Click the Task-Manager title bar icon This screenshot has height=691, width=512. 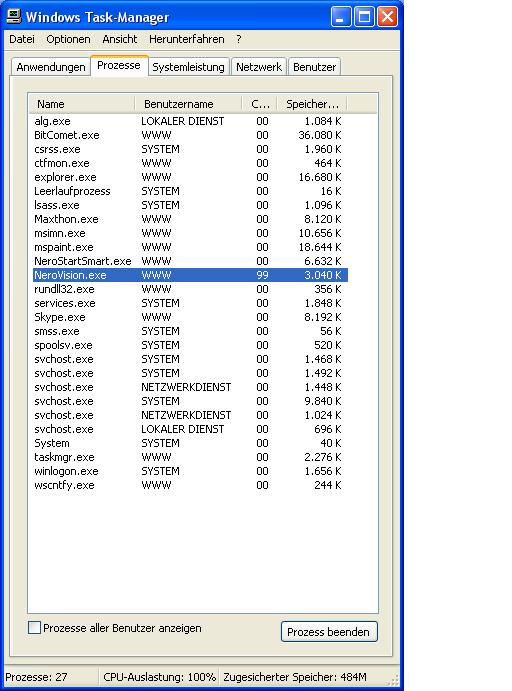point(14,17)
